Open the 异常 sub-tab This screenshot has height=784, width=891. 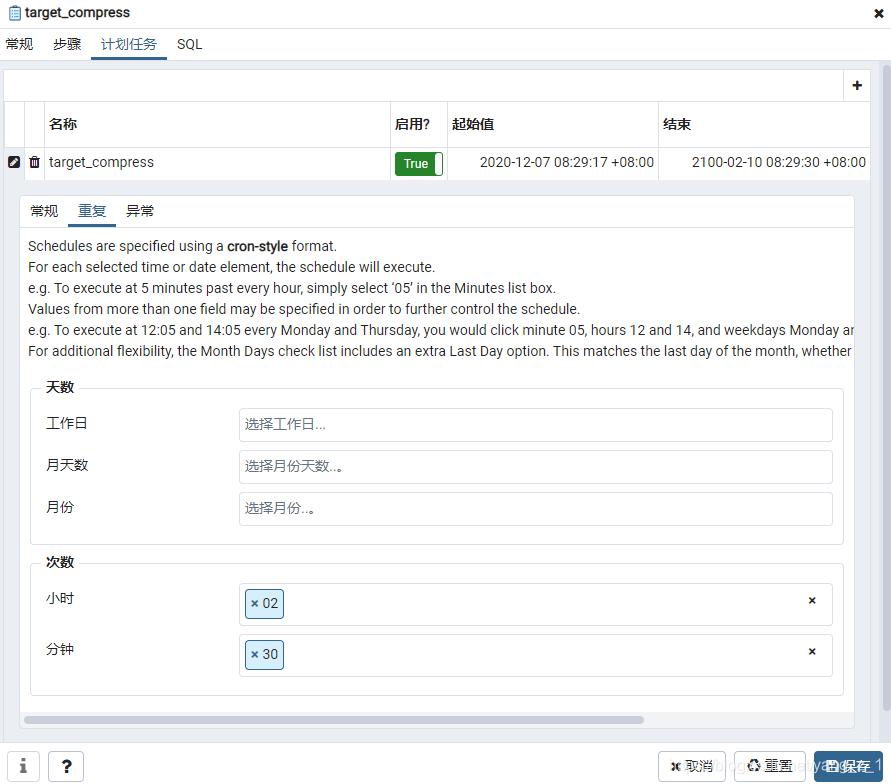(x=140, y=211)
